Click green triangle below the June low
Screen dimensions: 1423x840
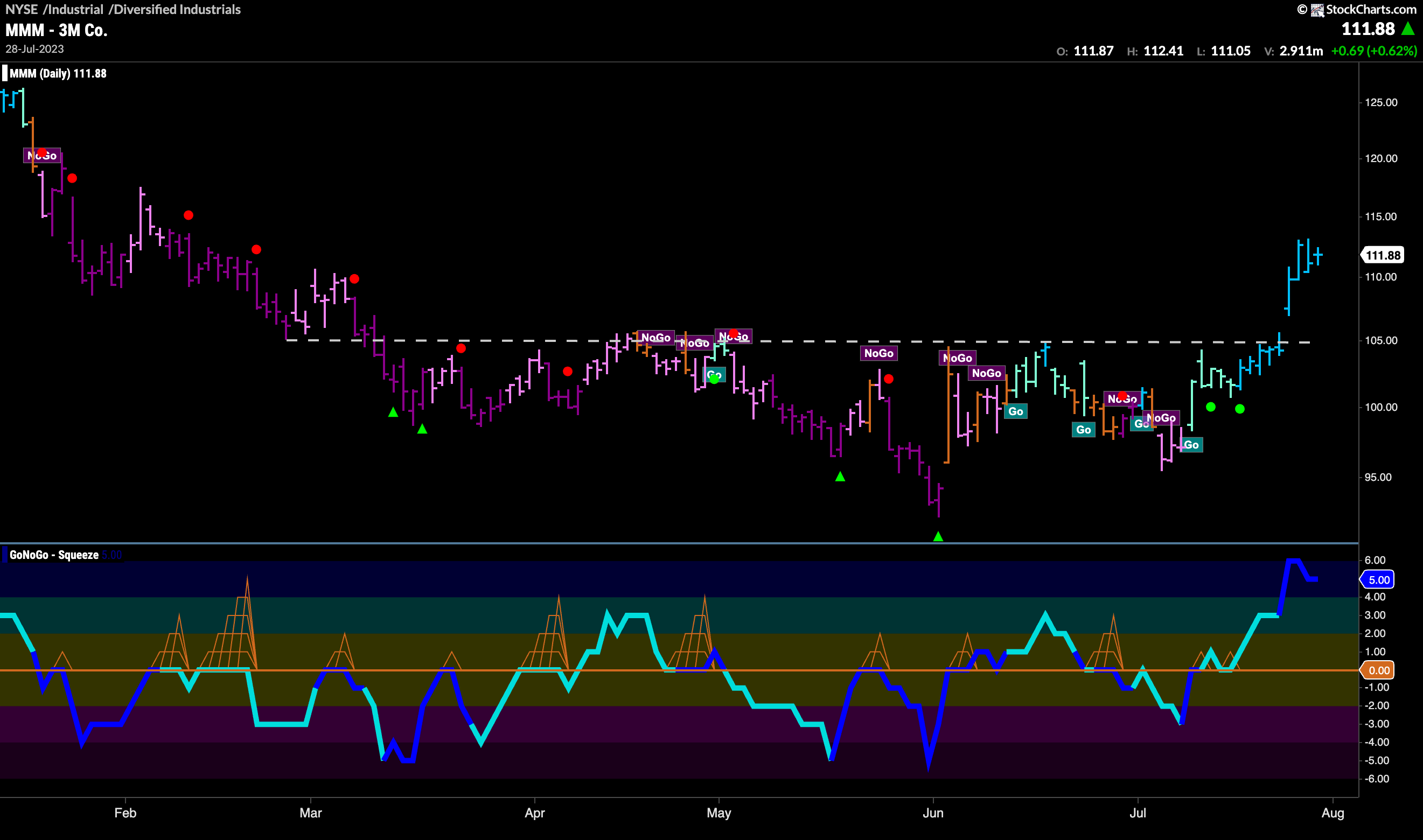pyautogui.click(x=938, y=536)
